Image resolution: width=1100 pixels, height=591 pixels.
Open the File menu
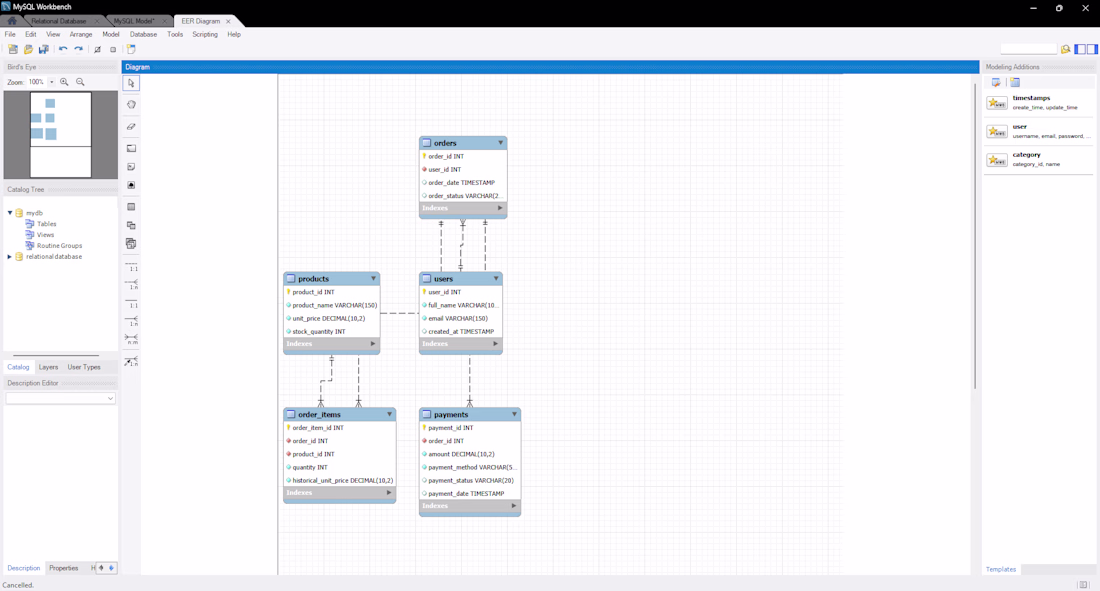pos(11,34)
